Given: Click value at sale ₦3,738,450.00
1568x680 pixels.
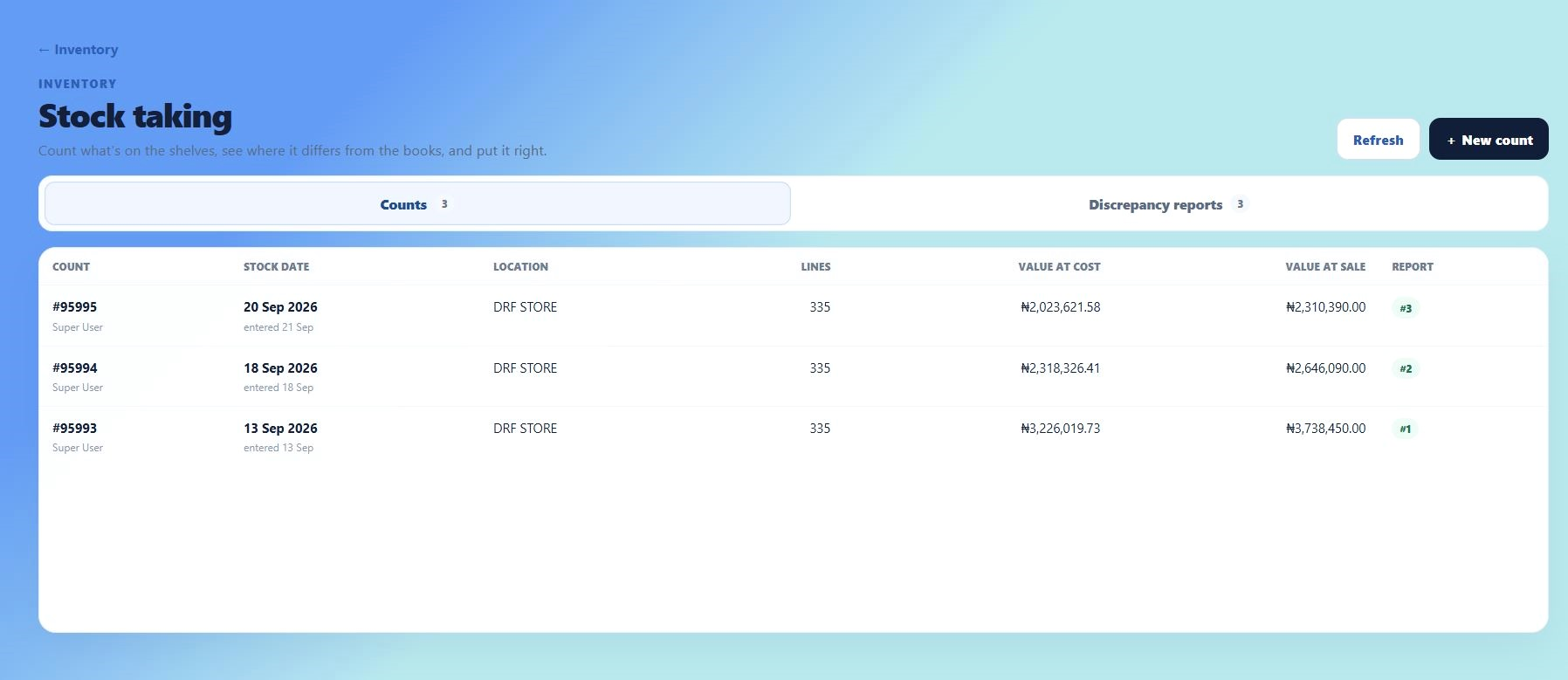Looking at the screenshot, I should click(1325, 429).
